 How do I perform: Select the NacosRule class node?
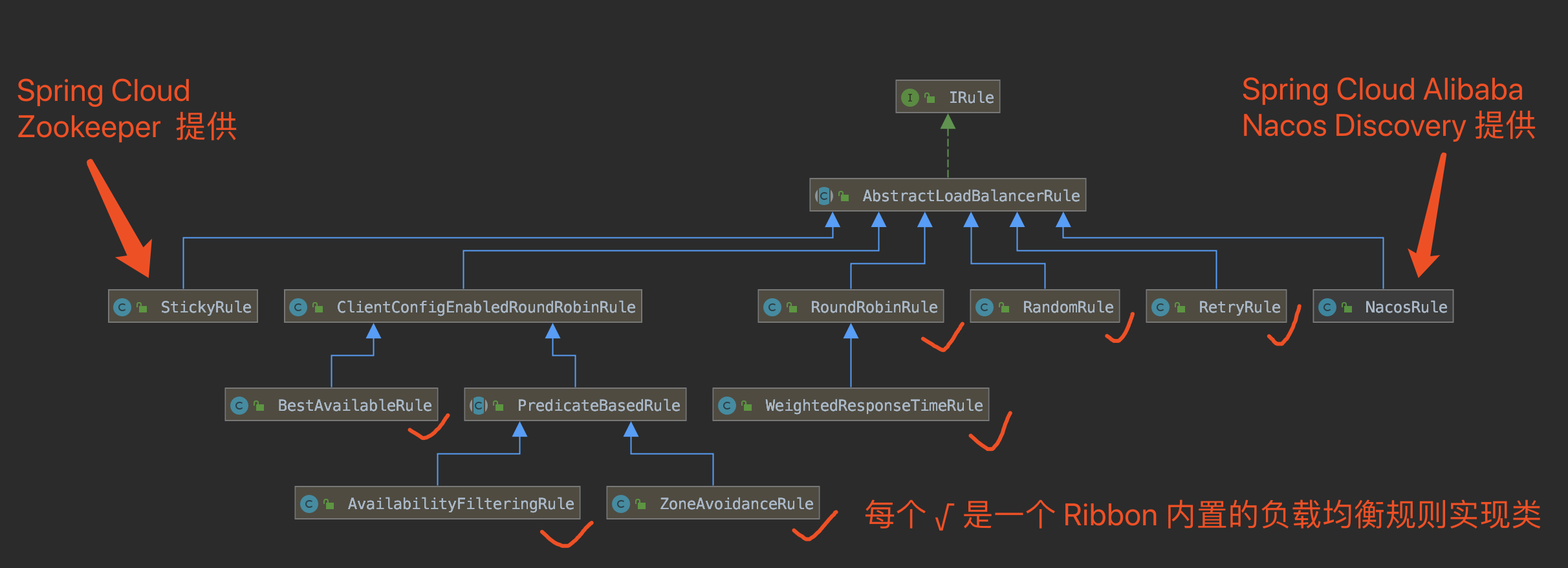[x=1383, y=306]
